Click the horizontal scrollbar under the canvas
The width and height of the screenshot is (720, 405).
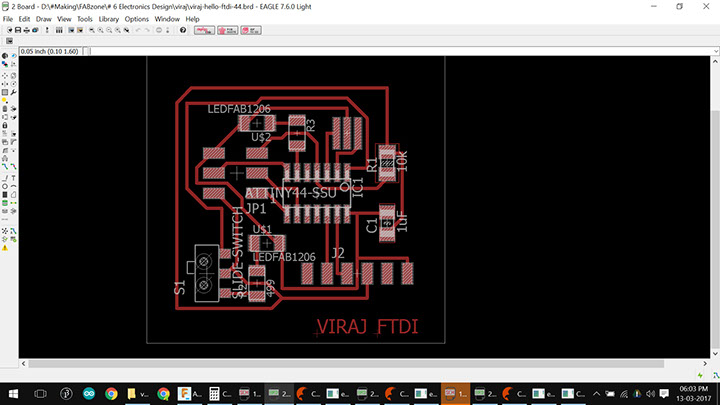pos(346,364)
